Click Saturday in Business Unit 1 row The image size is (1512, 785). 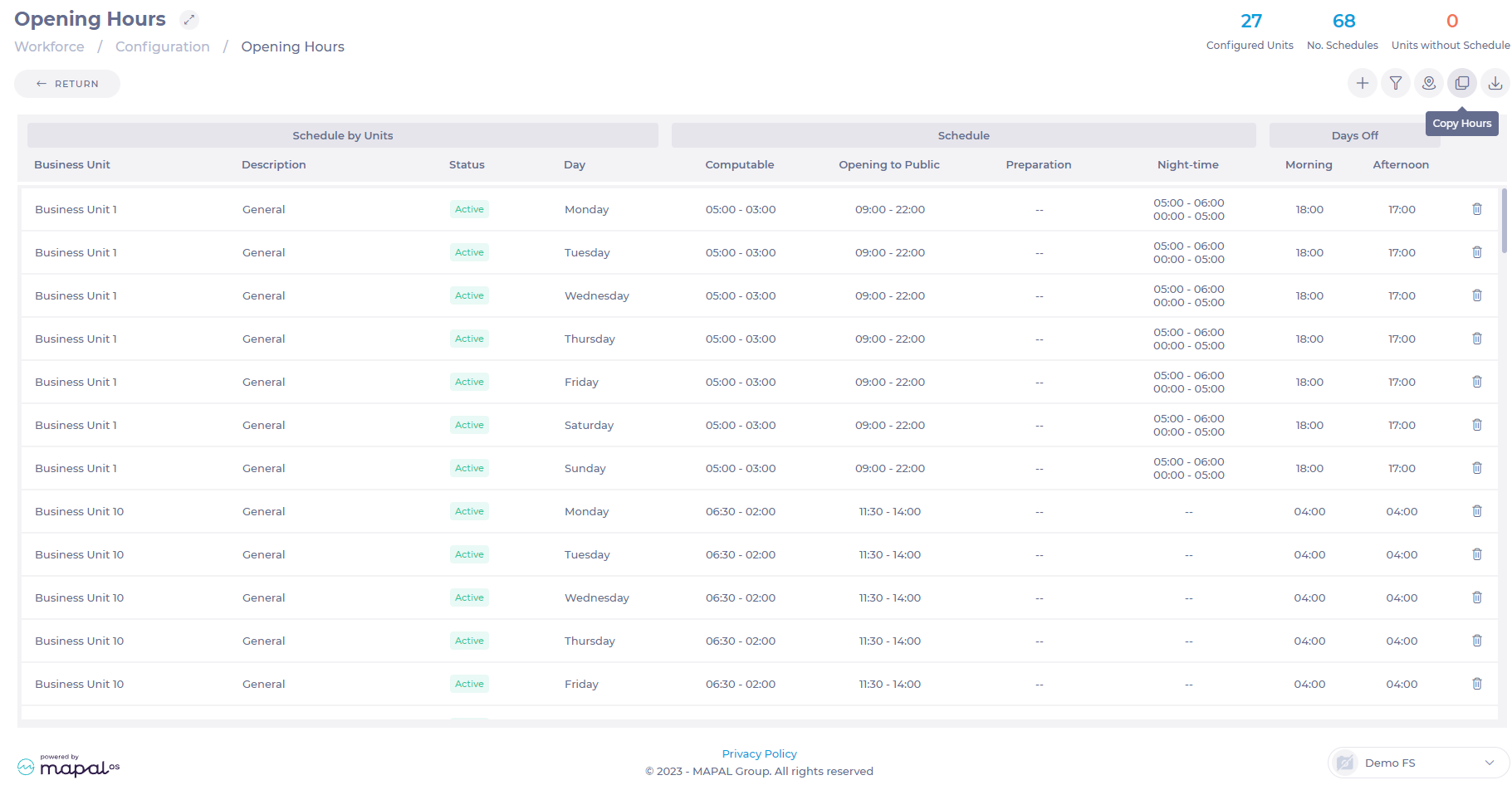pyautogui.click(x=589, y=425)
